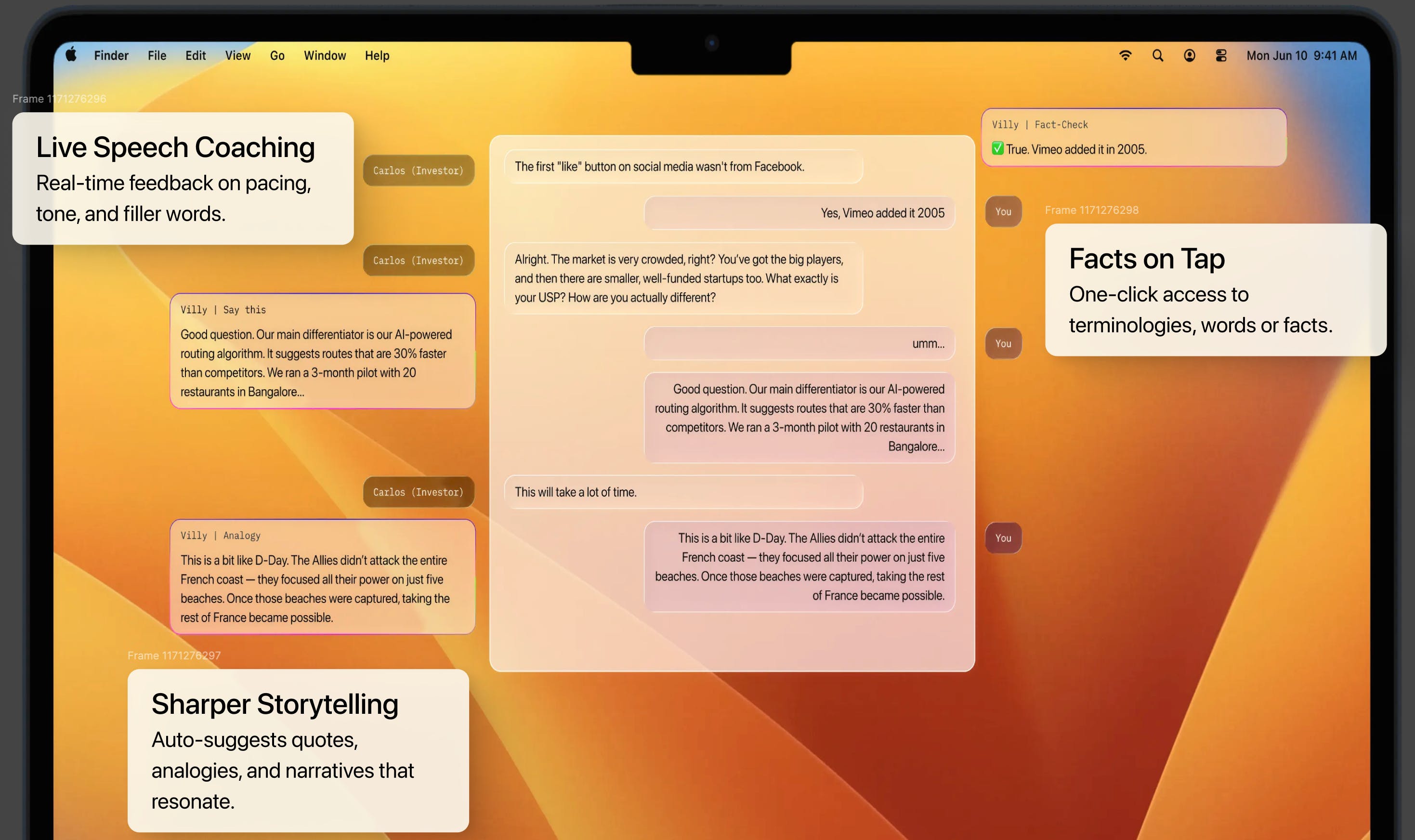Image resolution: width=1415 pixels, height=840 pixels.
Task: Click the You label beside the umm message
Action: [1003, 343]
